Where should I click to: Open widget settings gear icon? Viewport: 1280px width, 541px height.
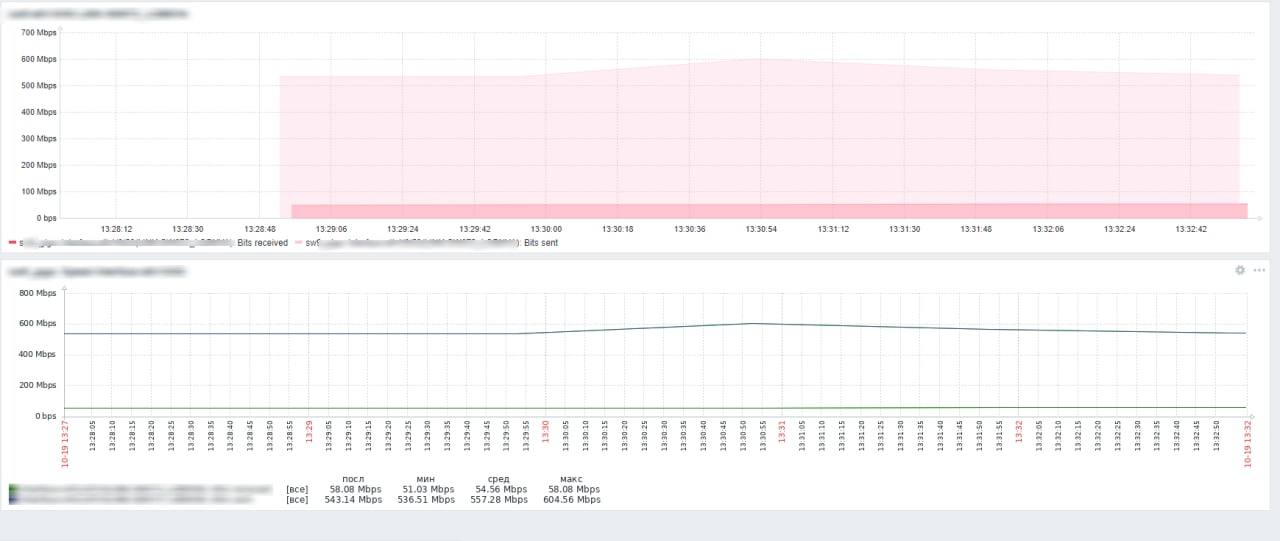1240,270
